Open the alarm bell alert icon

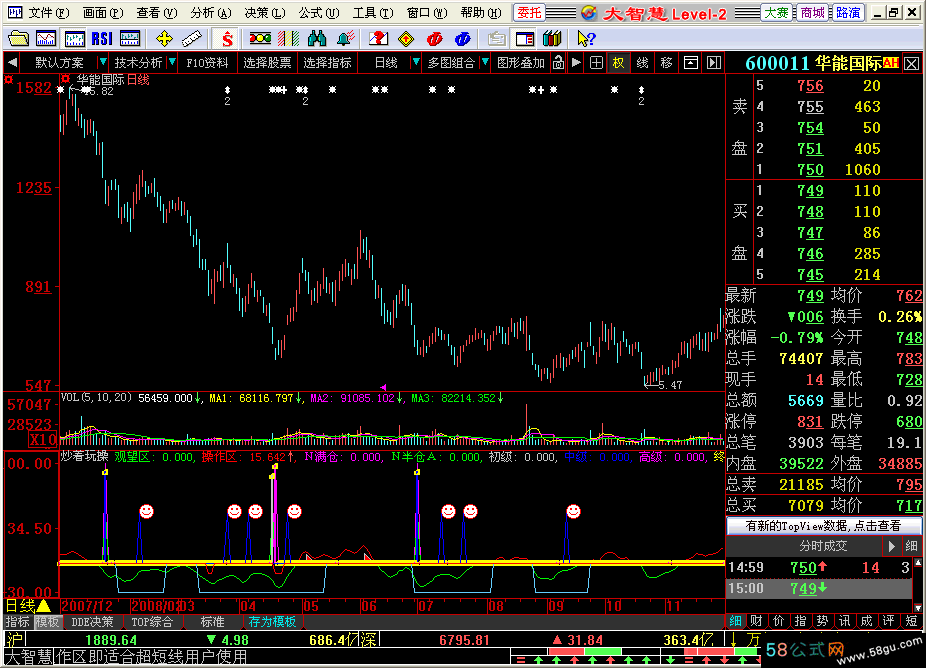tap(345, 39)
